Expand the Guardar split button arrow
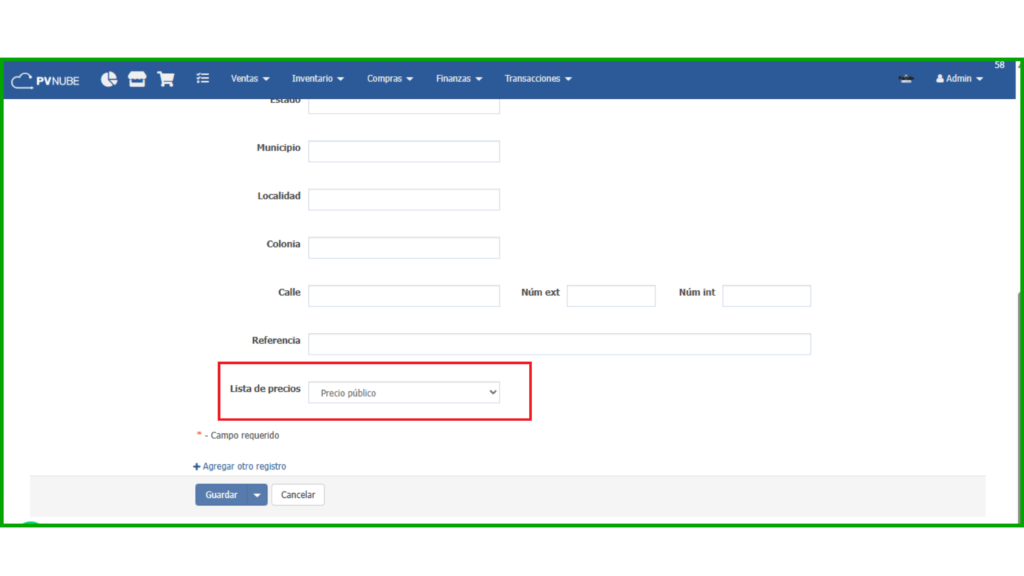The image size is (1024, 576). point(257,495)
